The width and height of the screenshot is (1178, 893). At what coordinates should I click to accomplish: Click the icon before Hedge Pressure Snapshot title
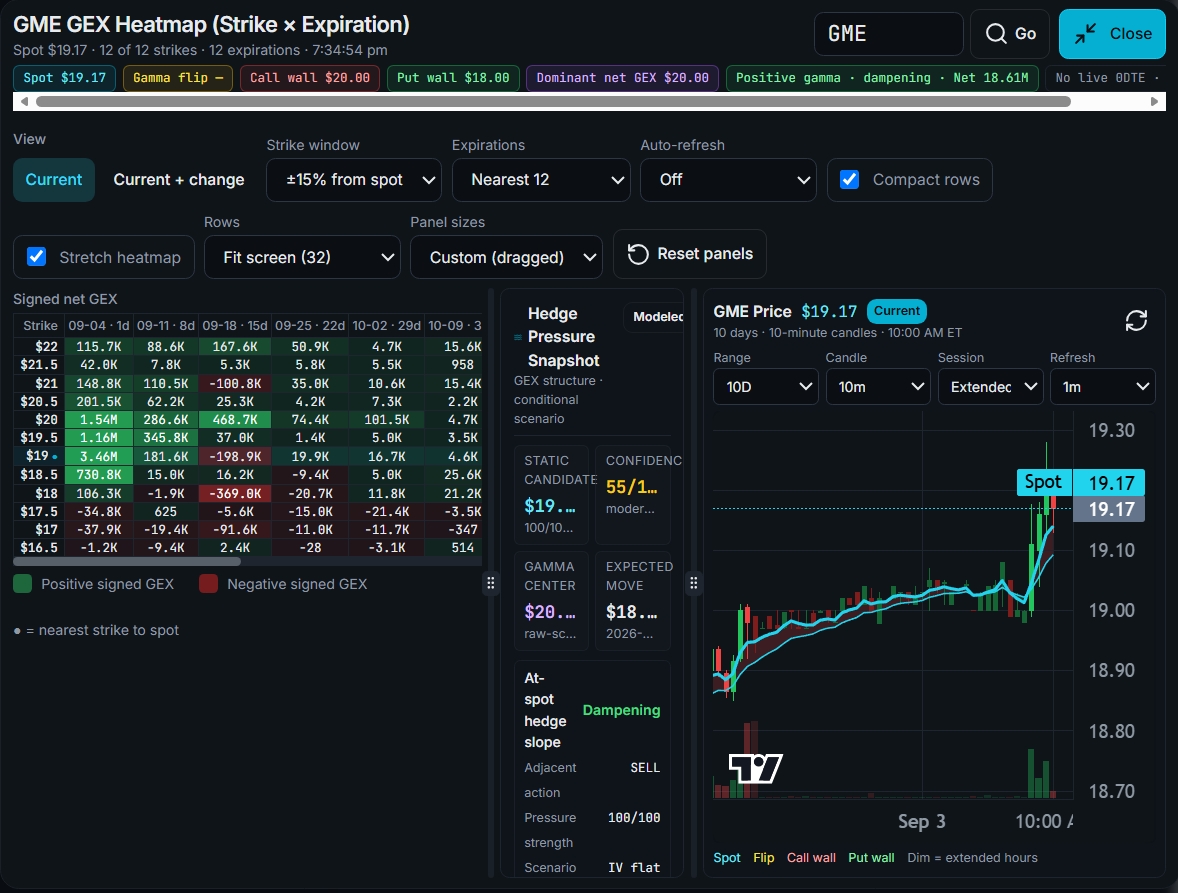point(518,337)
